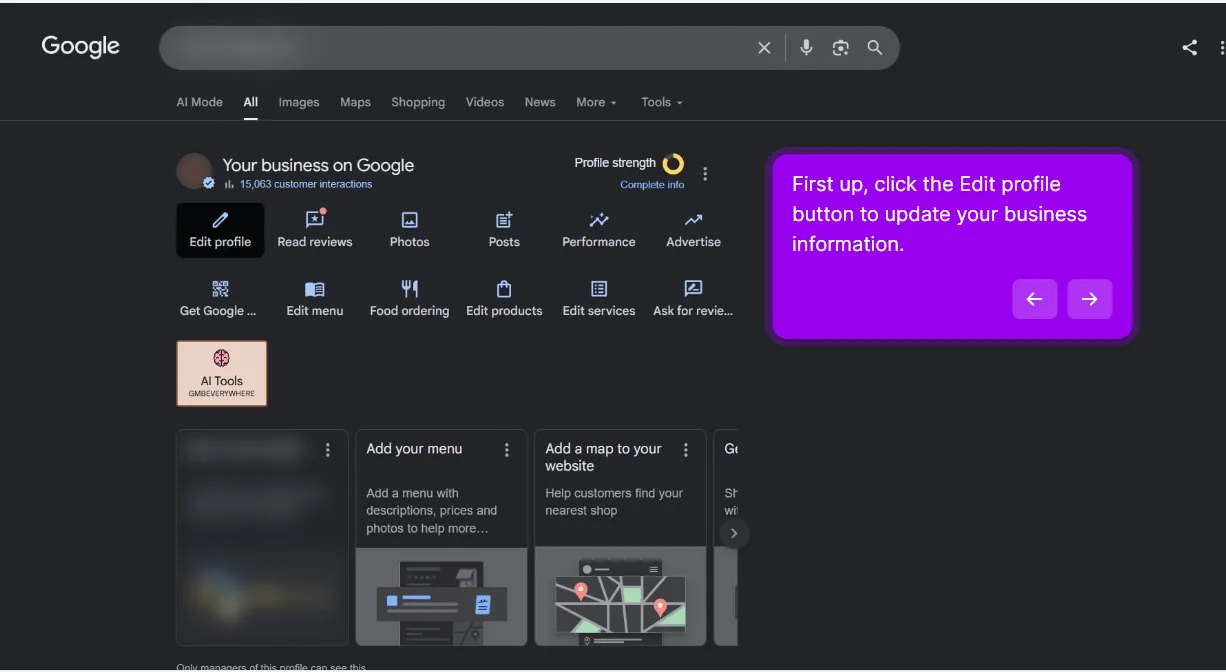Screen dimensions: 1226x672
Task: Open the Photos option
Action: 409,230
